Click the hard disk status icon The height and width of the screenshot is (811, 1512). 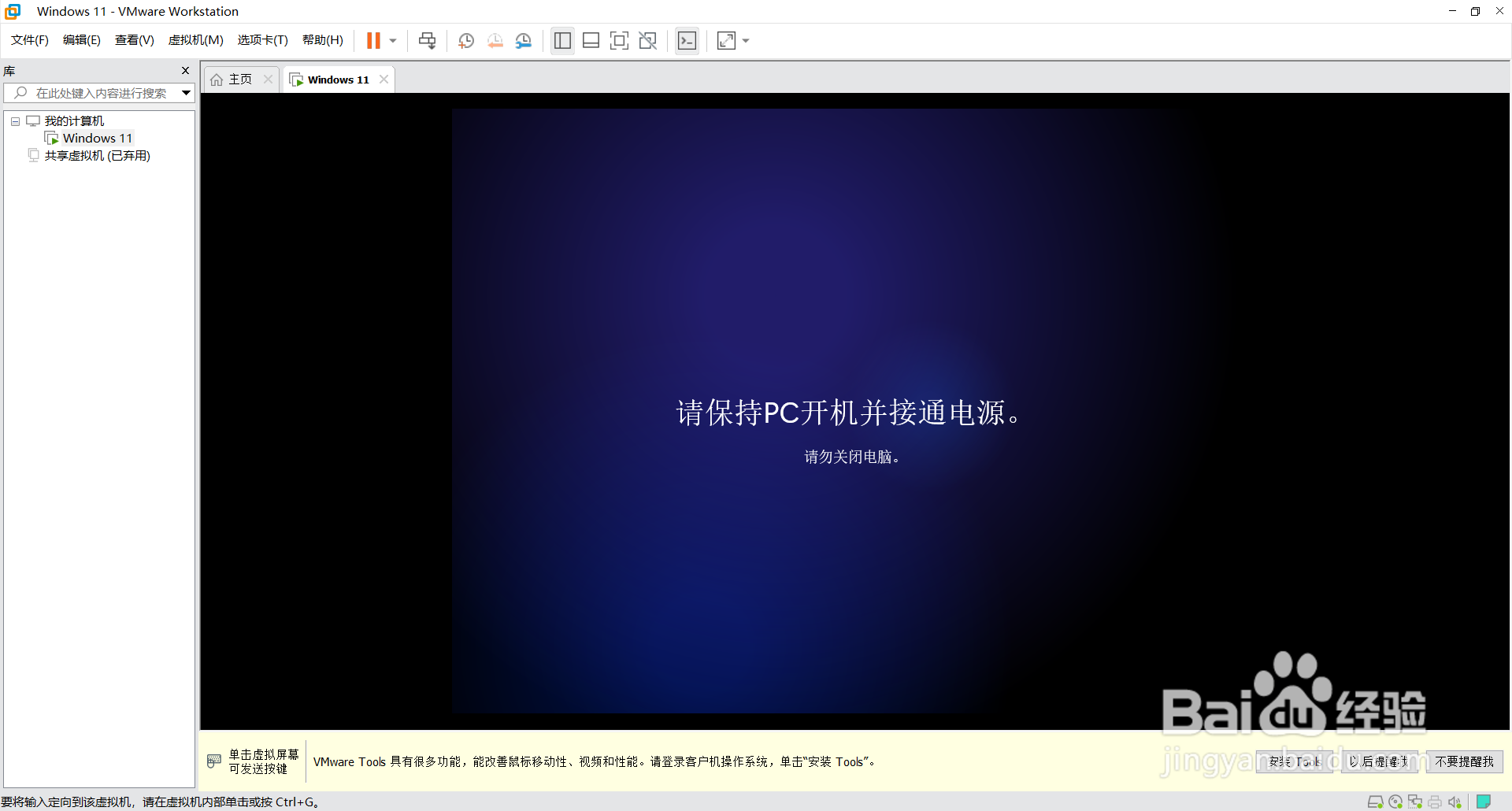[x=1376, y=802]
